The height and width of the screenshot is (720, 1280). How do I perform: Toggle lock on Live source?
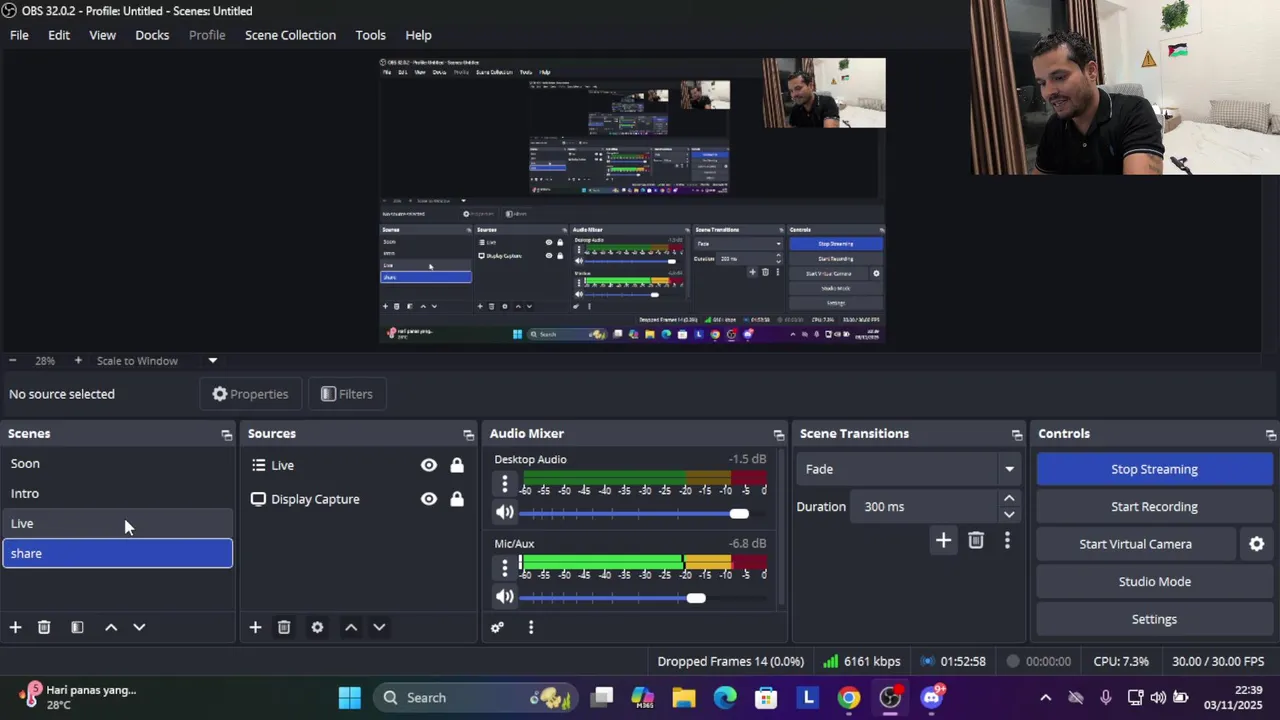tap(457, 465)
